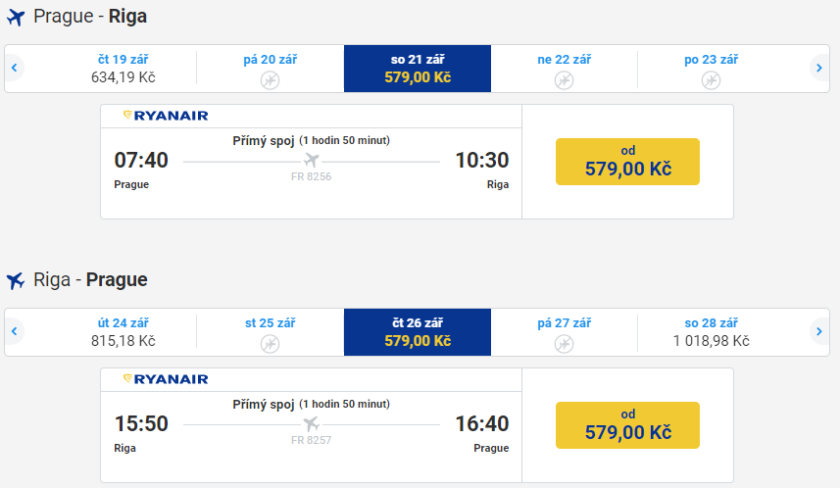Show earlier outbound dates with left arrow
840x488 pixels.
coord(15,68)
